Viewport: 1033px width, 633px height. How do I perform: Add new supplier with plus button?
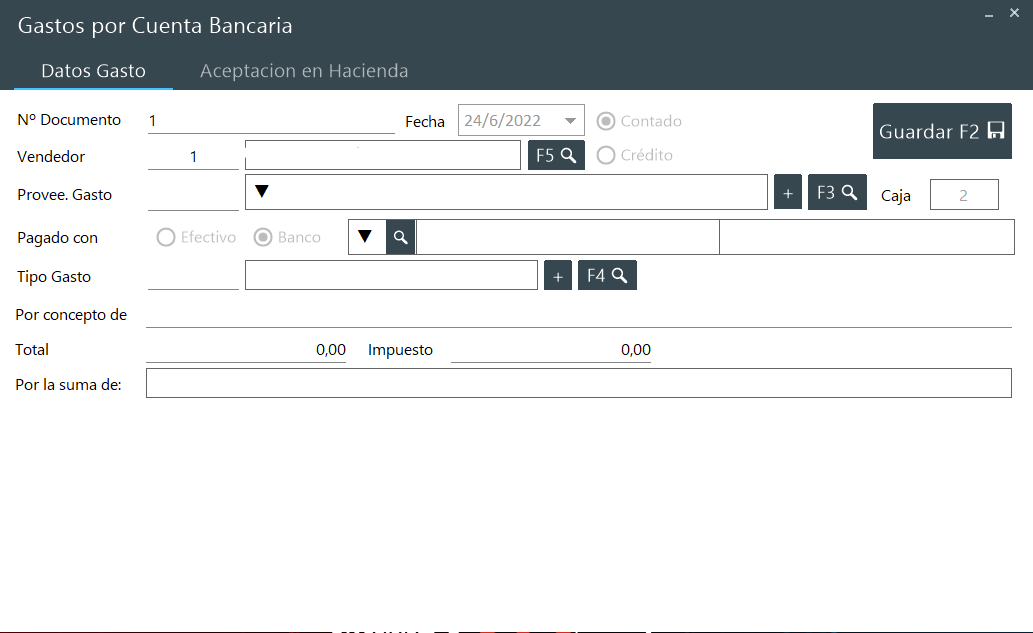click(x=788, y=193)
